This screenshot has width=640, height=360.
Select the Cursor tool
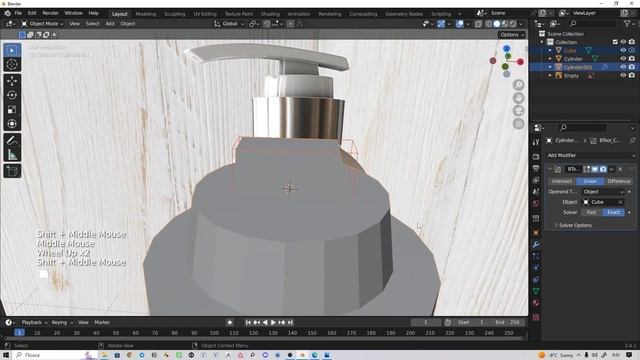point(12,64)
